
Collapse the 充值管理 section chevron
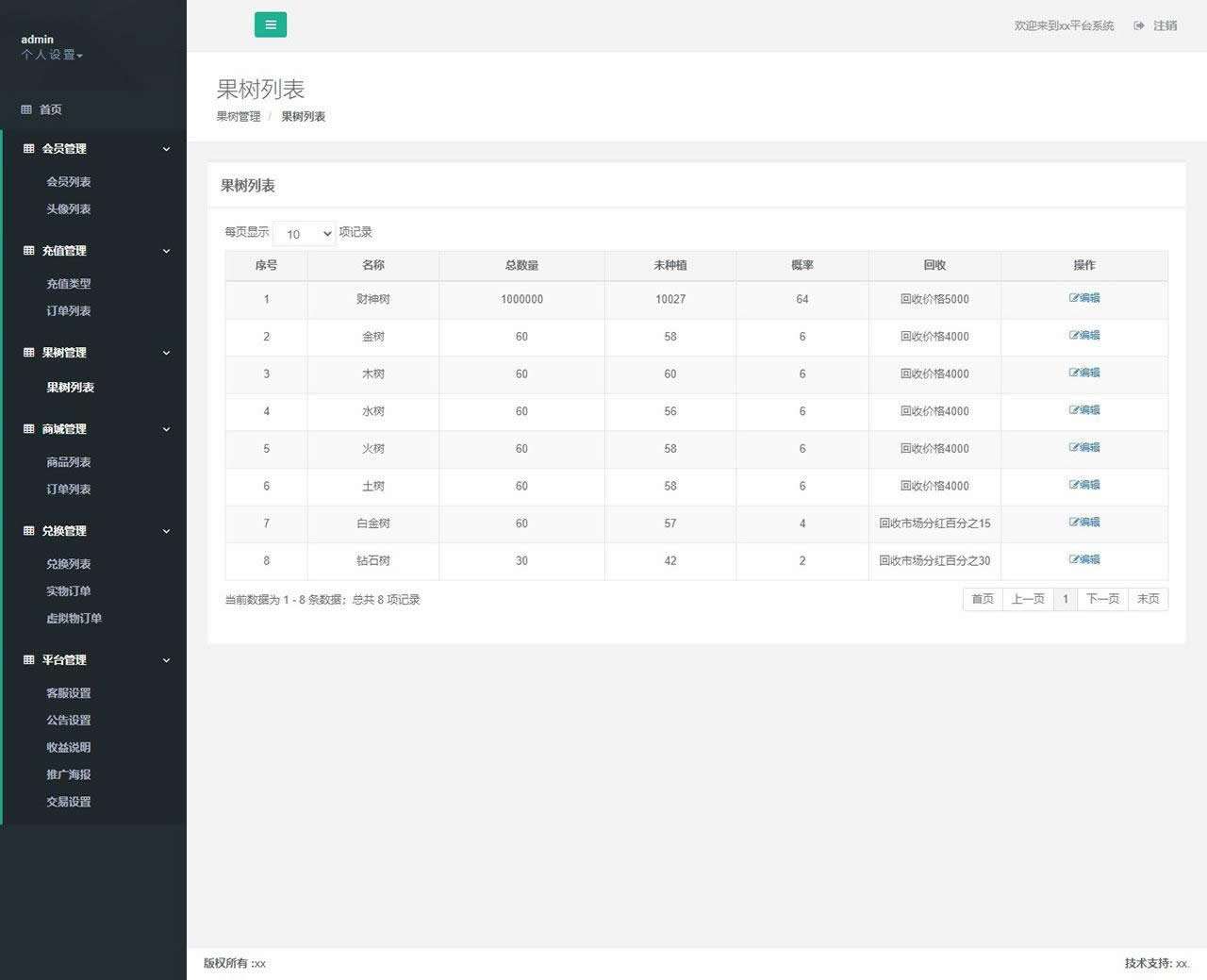click(166, 251)
